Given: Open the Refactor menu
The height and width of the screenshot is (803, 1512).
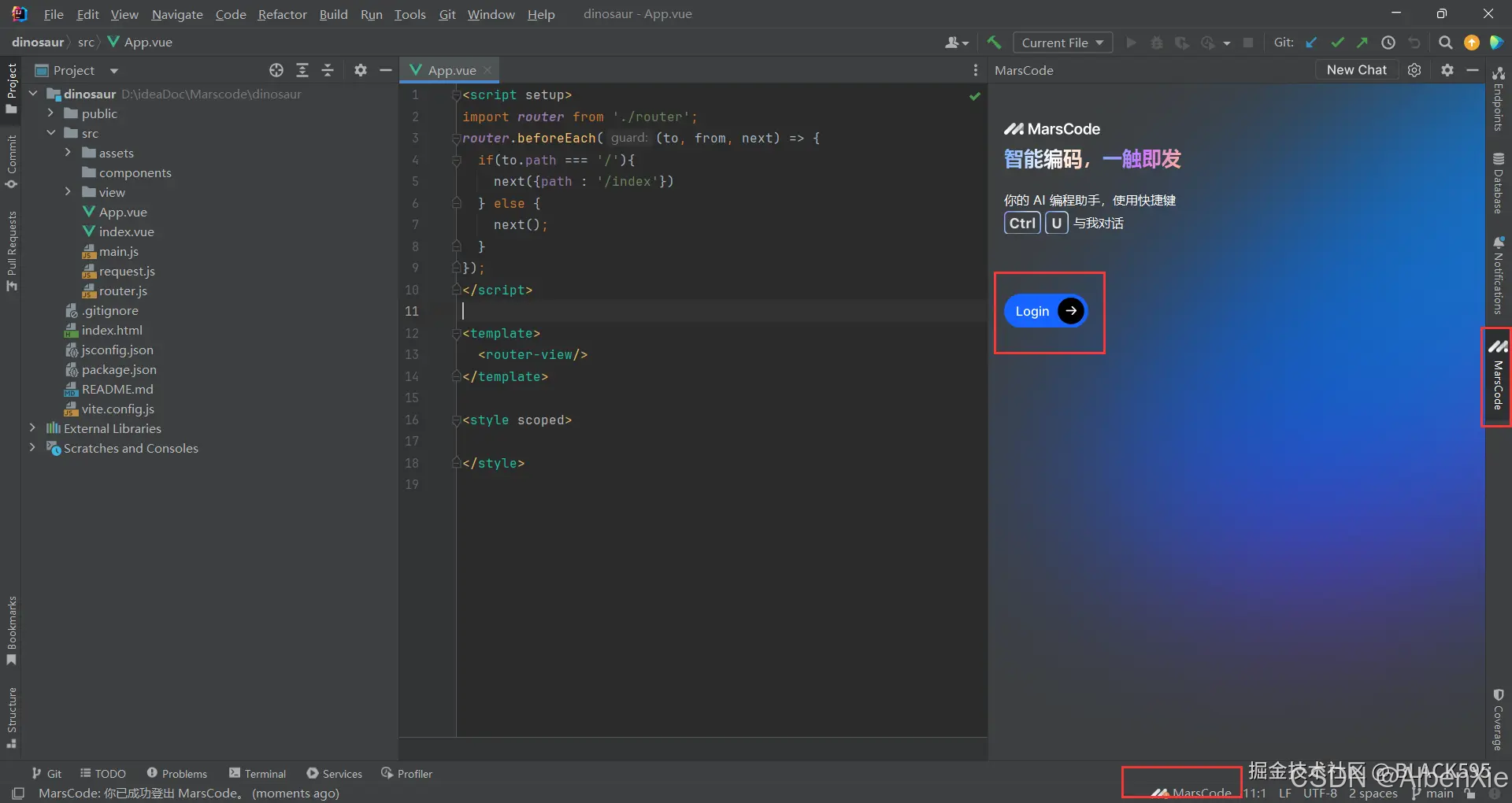Looking at the screenshot, I should point(282,14).
